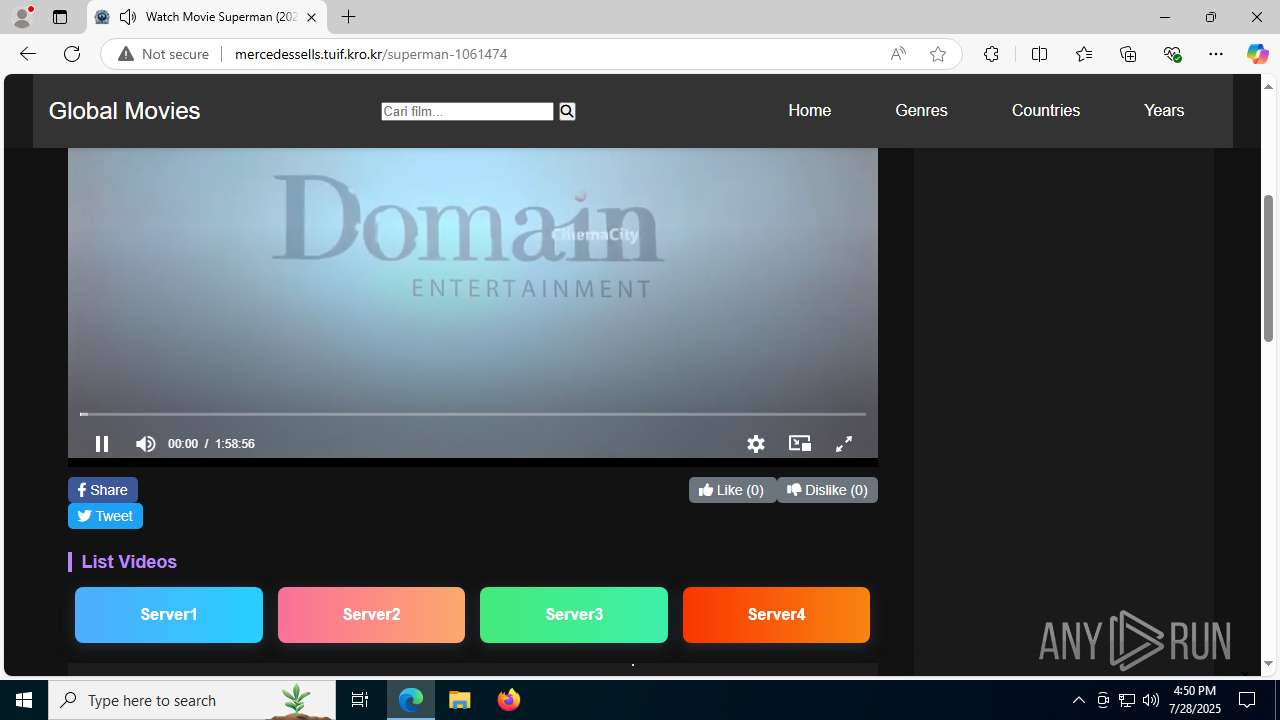1280x720 pixels.
Task: Add page to favorites star
Action: (938, 54)
